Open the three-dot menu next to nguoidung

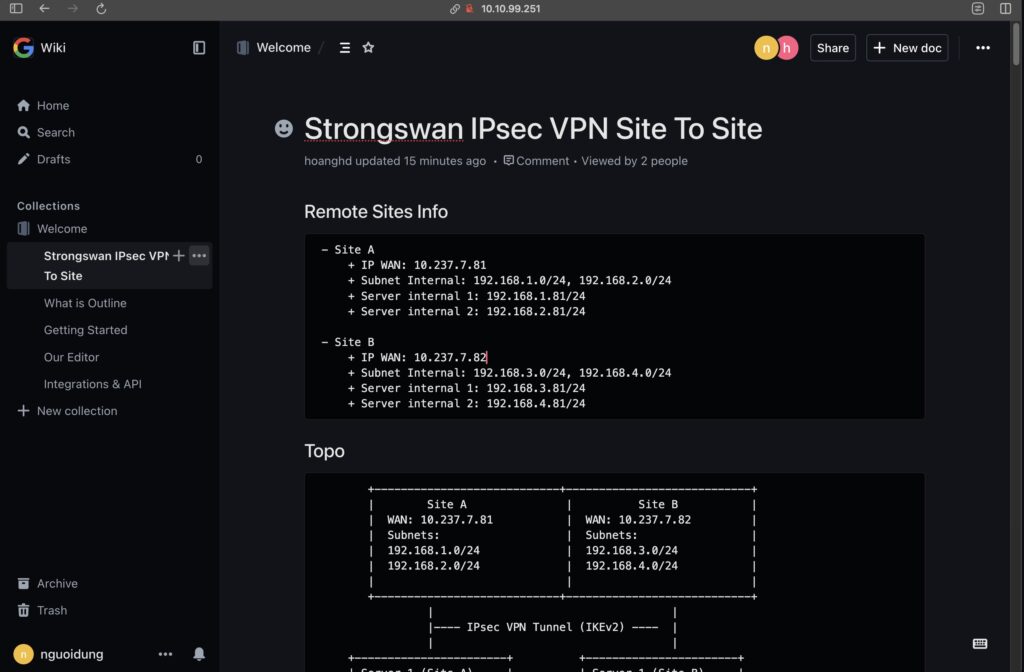click(x=165, y=654)
